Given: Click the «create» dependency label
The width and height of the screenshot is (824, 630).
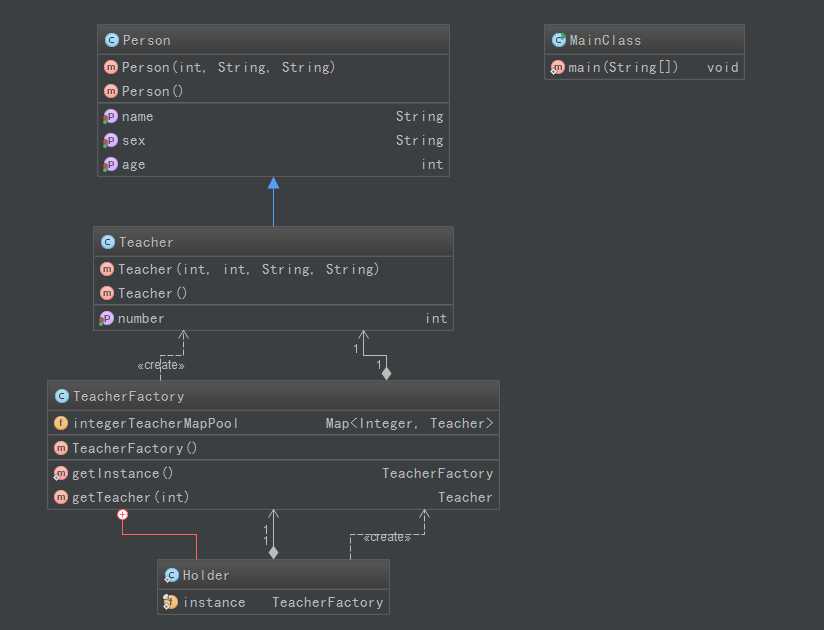Looking at the screenshot, I should coord(161,366).
